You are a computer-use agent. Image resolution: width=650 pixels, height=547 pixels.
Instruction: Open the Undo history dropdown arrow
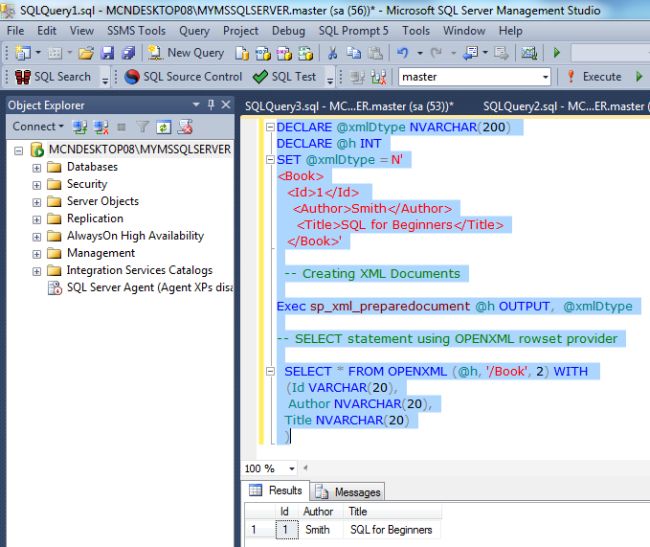[420, 53]
